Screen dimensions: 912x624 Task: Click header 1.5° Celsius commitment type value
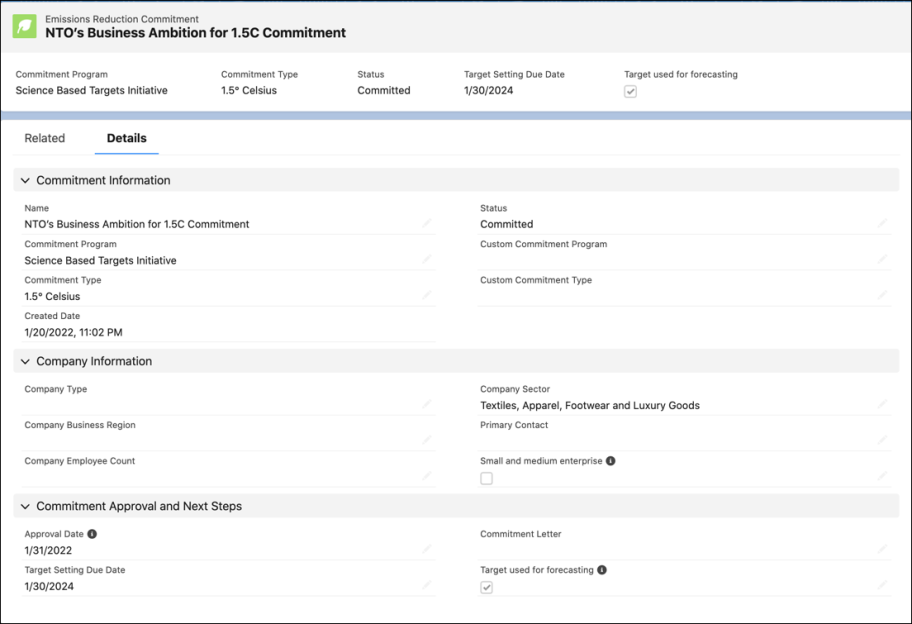(249, 91)
